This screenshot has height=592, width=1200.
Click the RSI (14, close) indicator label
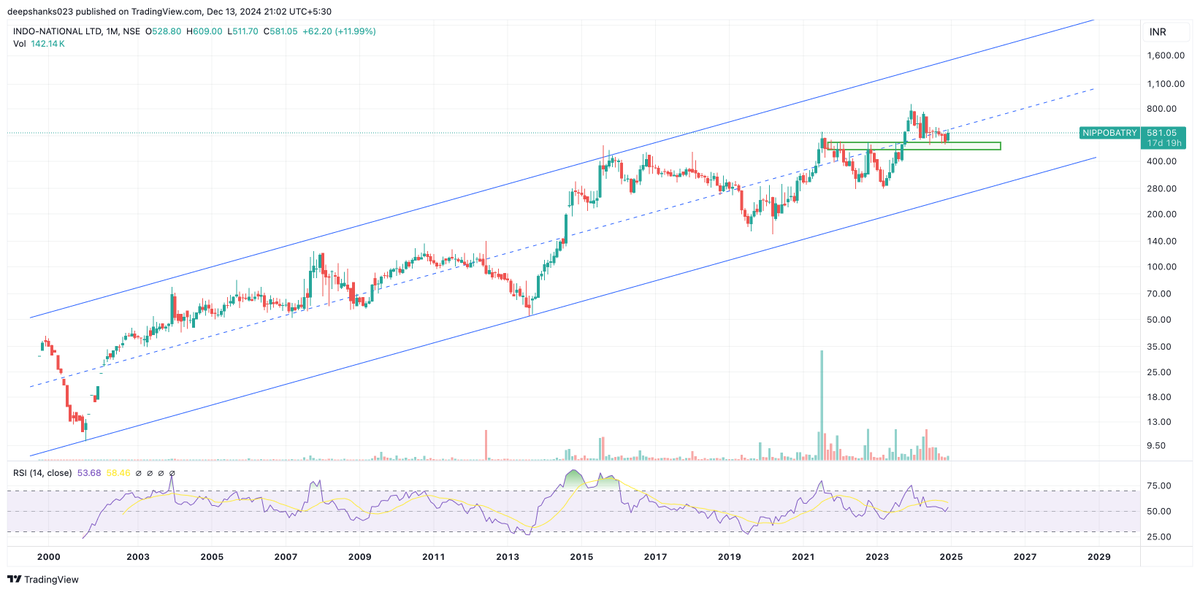pyautogui.click(x=42, y=472)
